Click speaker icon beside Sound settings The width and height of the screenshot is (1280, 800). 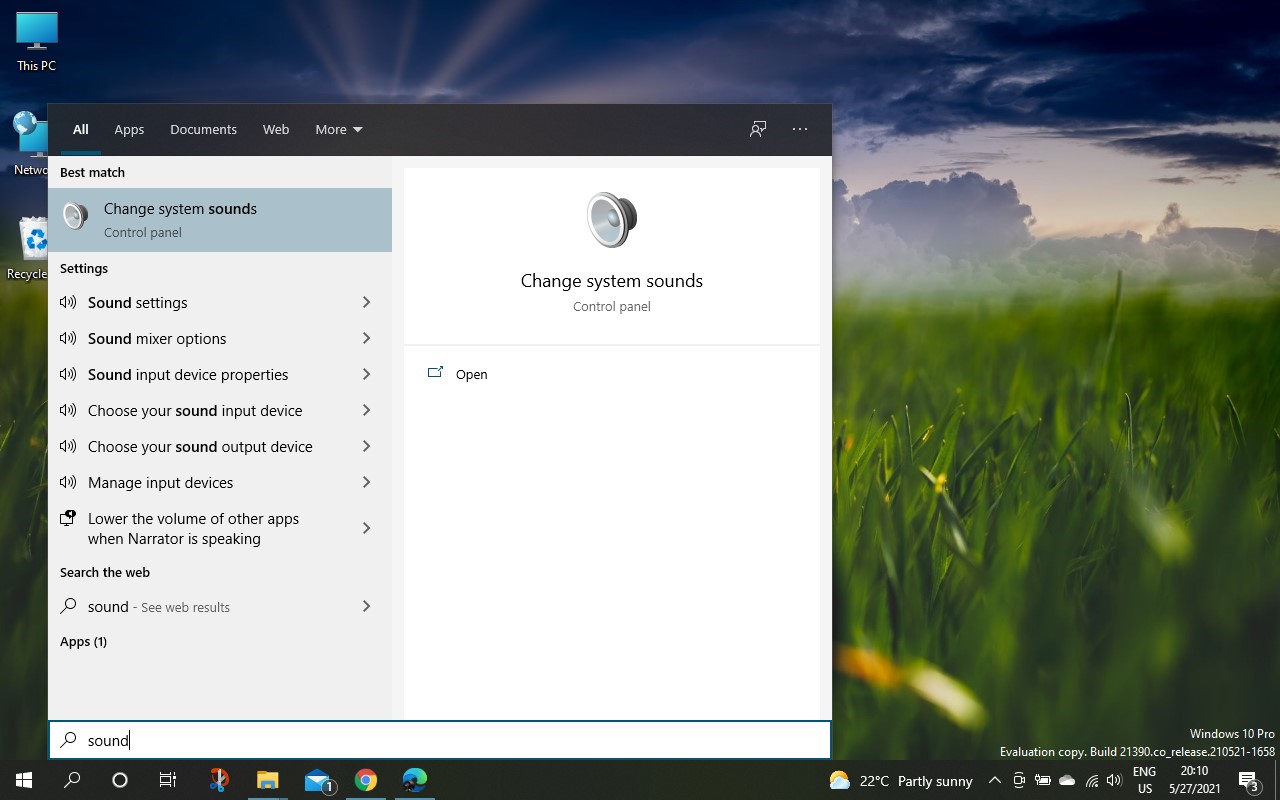pyautogui.click(x=68, y=302)
